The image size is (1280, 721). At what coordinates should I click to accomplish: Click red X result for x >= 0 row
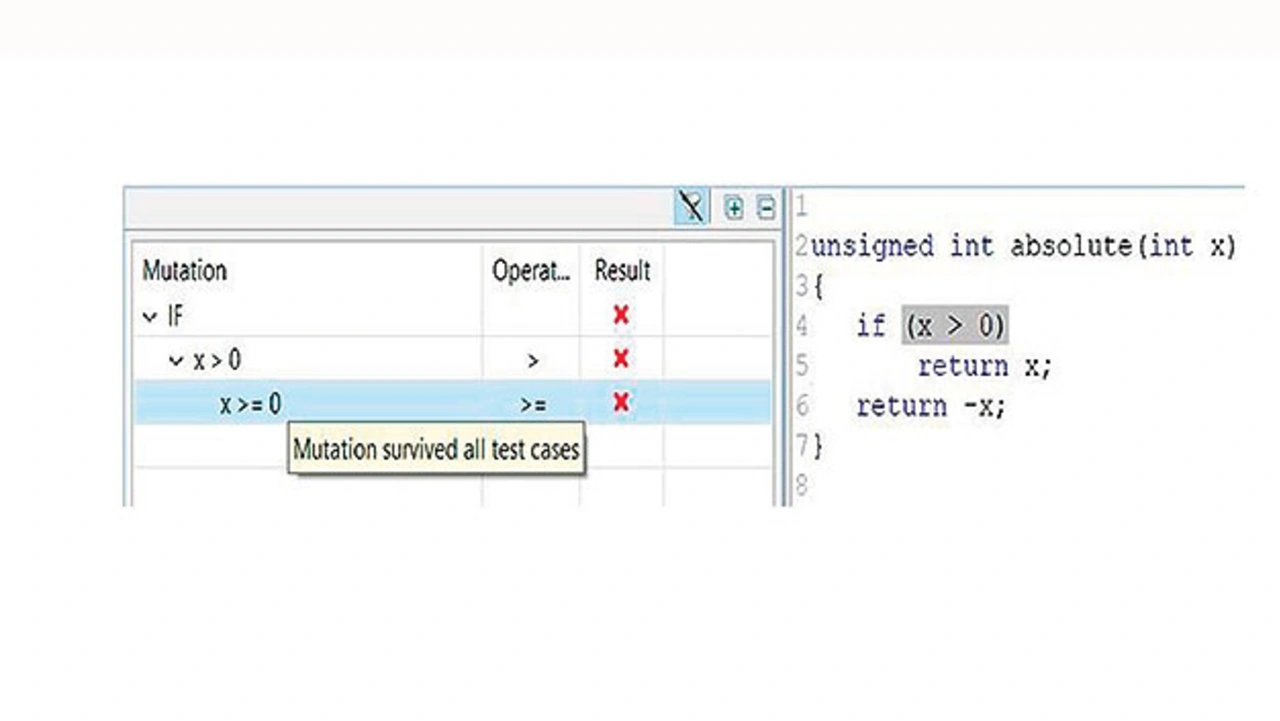[x=621, y=402]
